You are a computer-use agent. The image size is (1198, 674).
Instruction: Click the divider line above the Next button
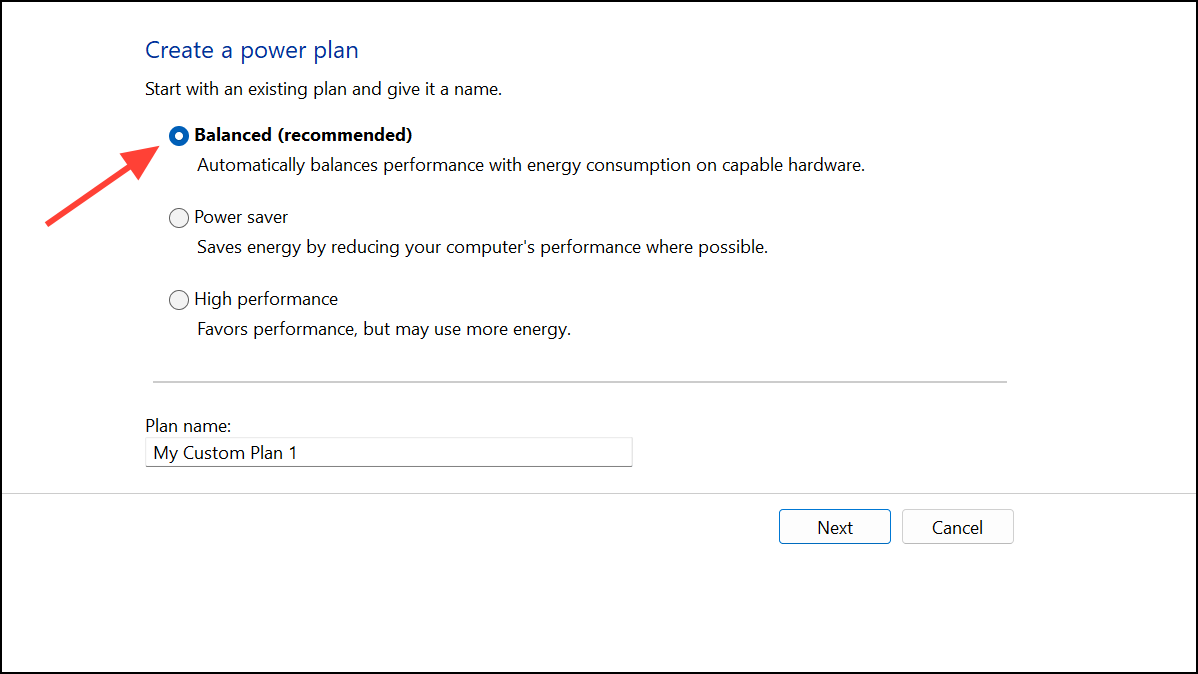(599, 494)
